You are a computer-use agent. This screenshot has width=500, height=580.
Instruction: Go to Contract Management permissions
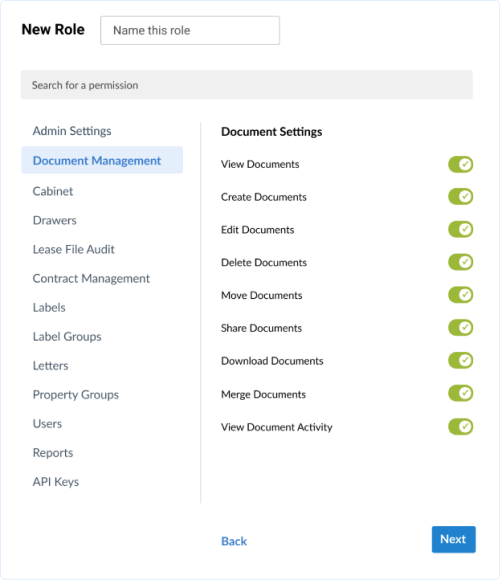[x=91, y=279]
